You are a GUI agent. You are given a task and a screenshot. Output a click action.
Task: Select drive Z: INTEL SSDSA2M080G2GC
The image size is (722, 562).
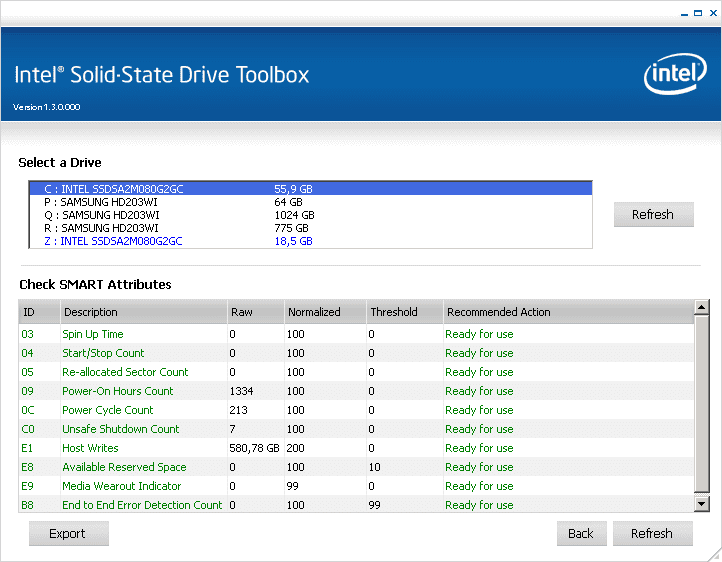click(x=310, y=241)
